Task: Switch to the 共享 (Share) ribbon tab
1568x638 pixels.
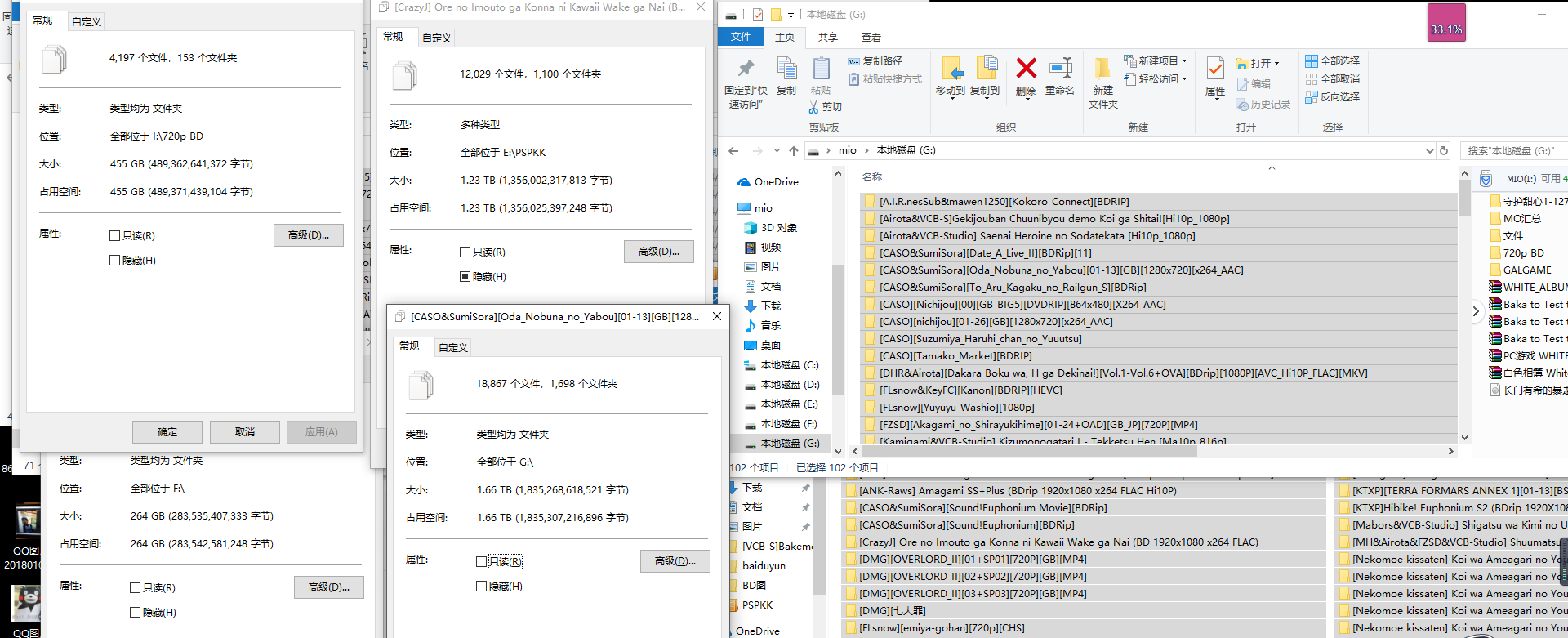Action: (828, 38)
